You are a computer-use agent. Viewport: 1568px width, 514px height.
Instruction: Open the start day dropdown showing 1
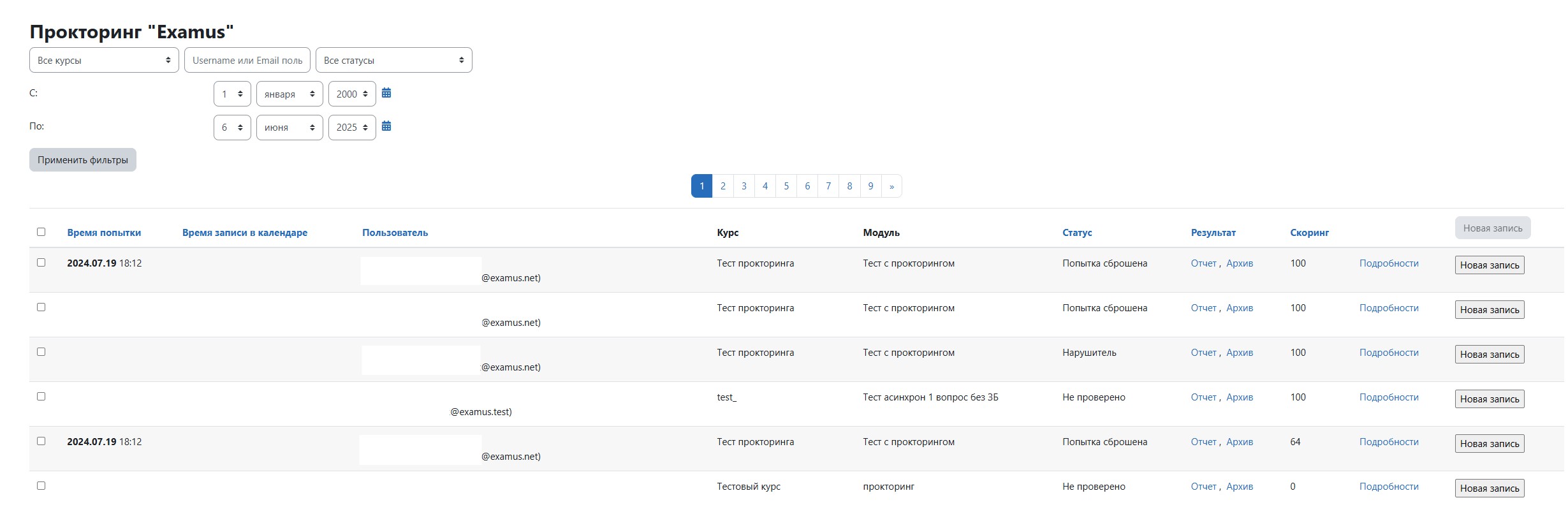point(232,94)
